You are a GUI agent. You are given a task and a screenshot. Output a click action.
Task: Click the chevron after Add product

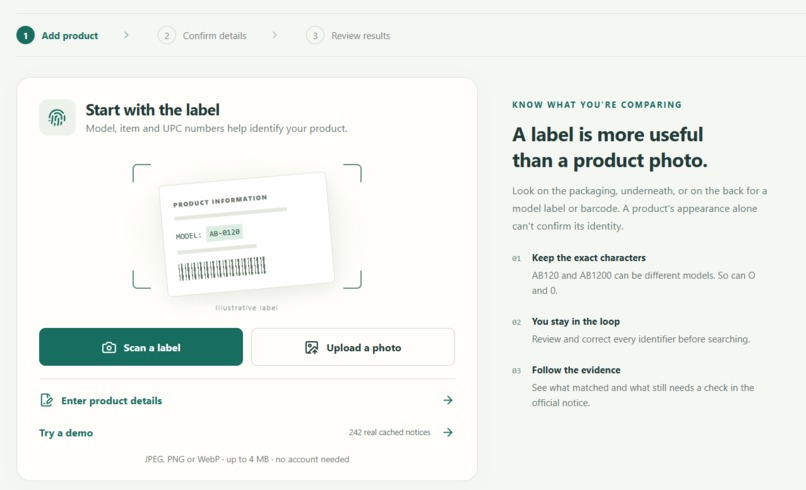[x=126, y=35]
